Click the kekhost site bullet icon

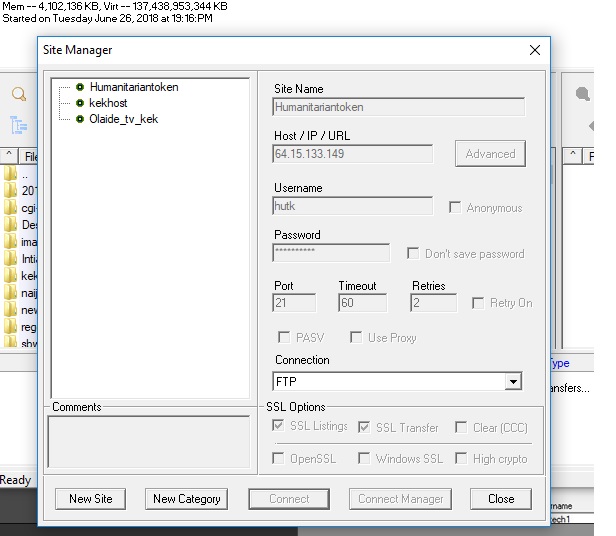point(80,103)
